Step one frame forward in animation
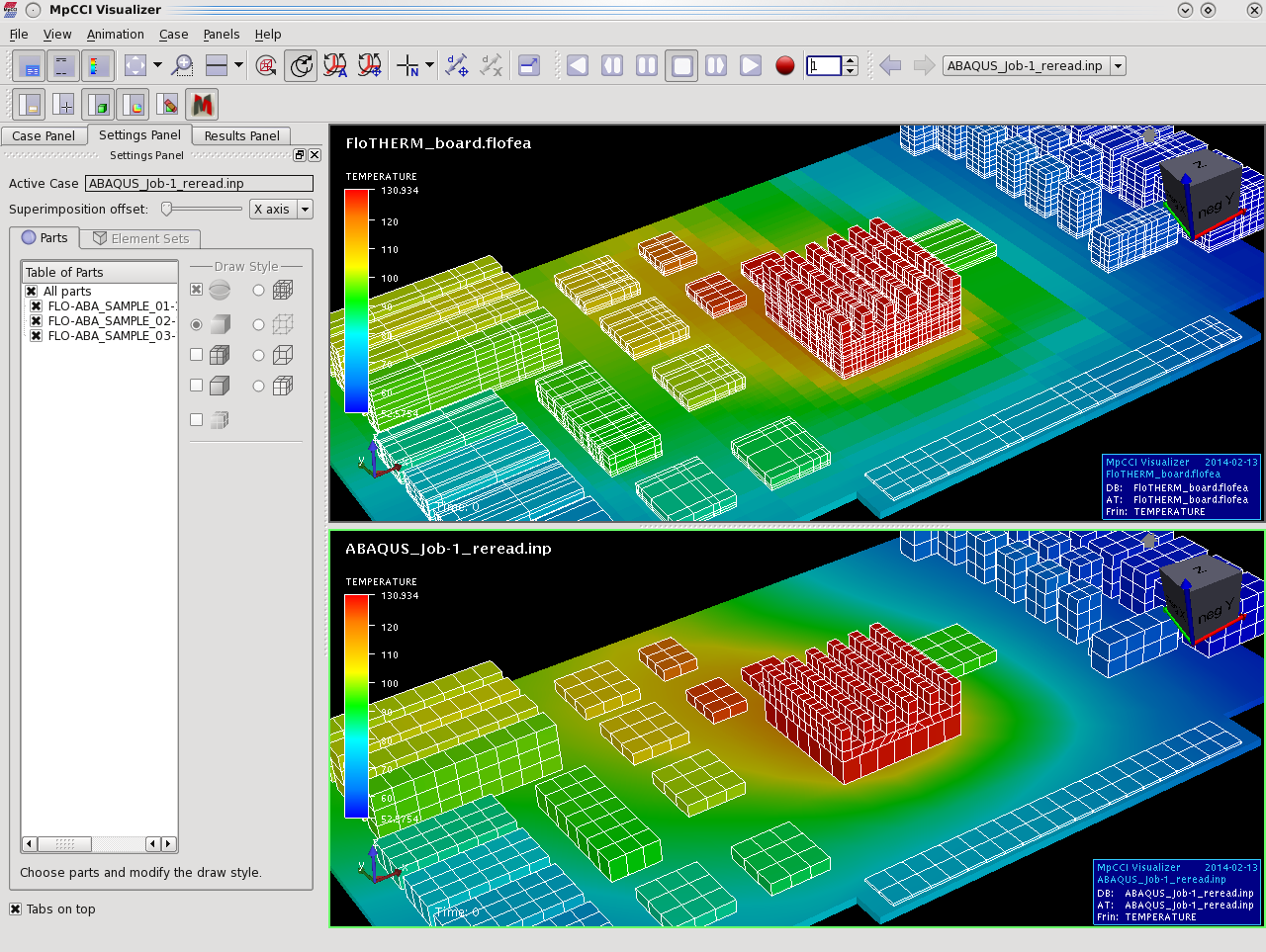Viewport: 1266px width, 952px height. [716, 66]
